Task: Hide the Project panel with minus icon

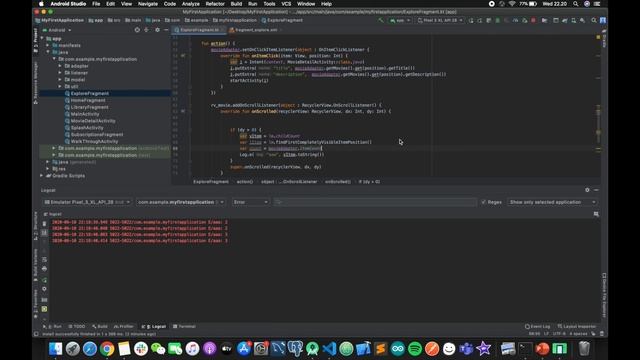Action: 166,30
